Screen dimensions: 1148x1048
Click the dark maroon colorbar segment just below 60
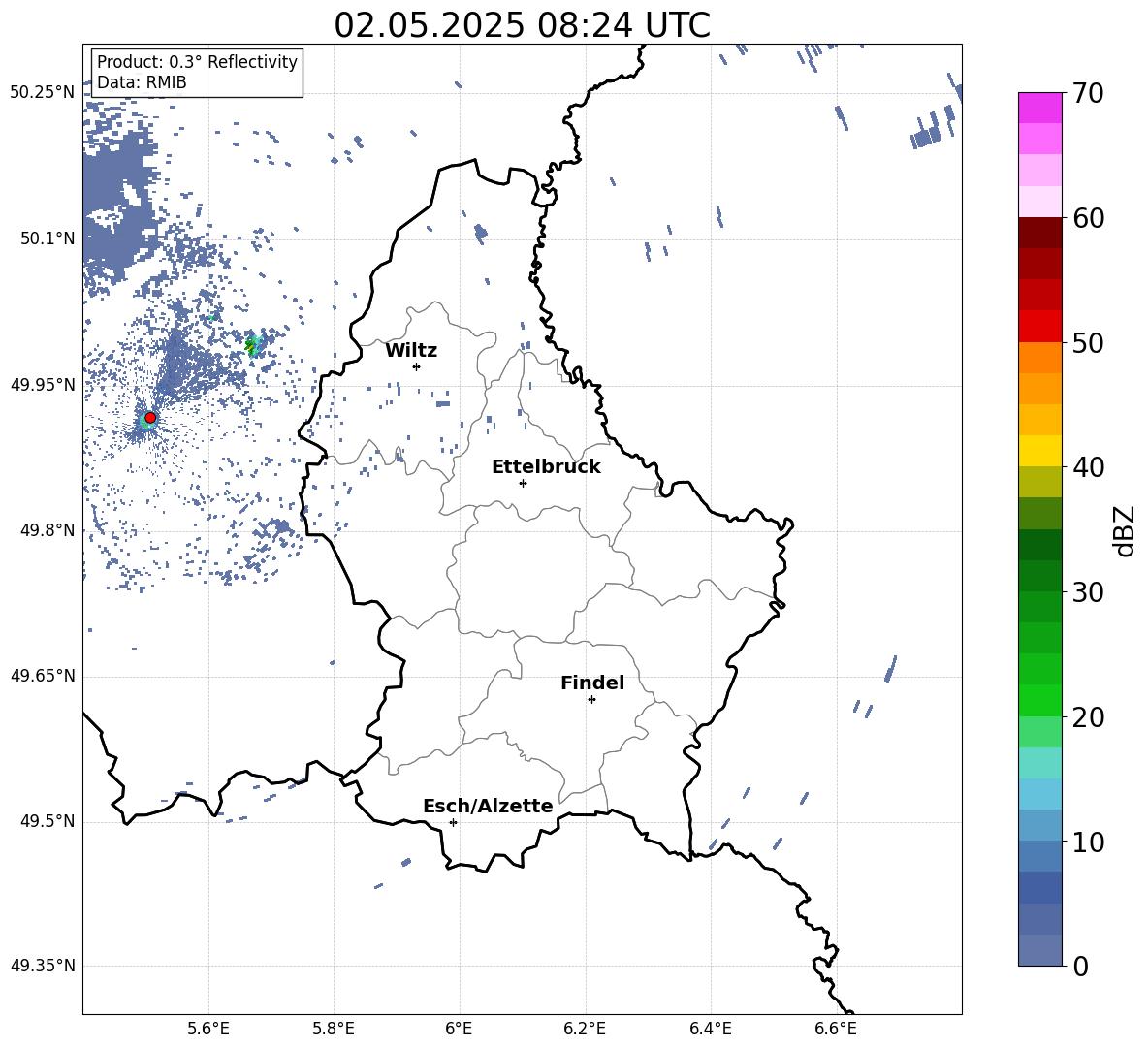pyautogui.click(x=1040, y=233)
